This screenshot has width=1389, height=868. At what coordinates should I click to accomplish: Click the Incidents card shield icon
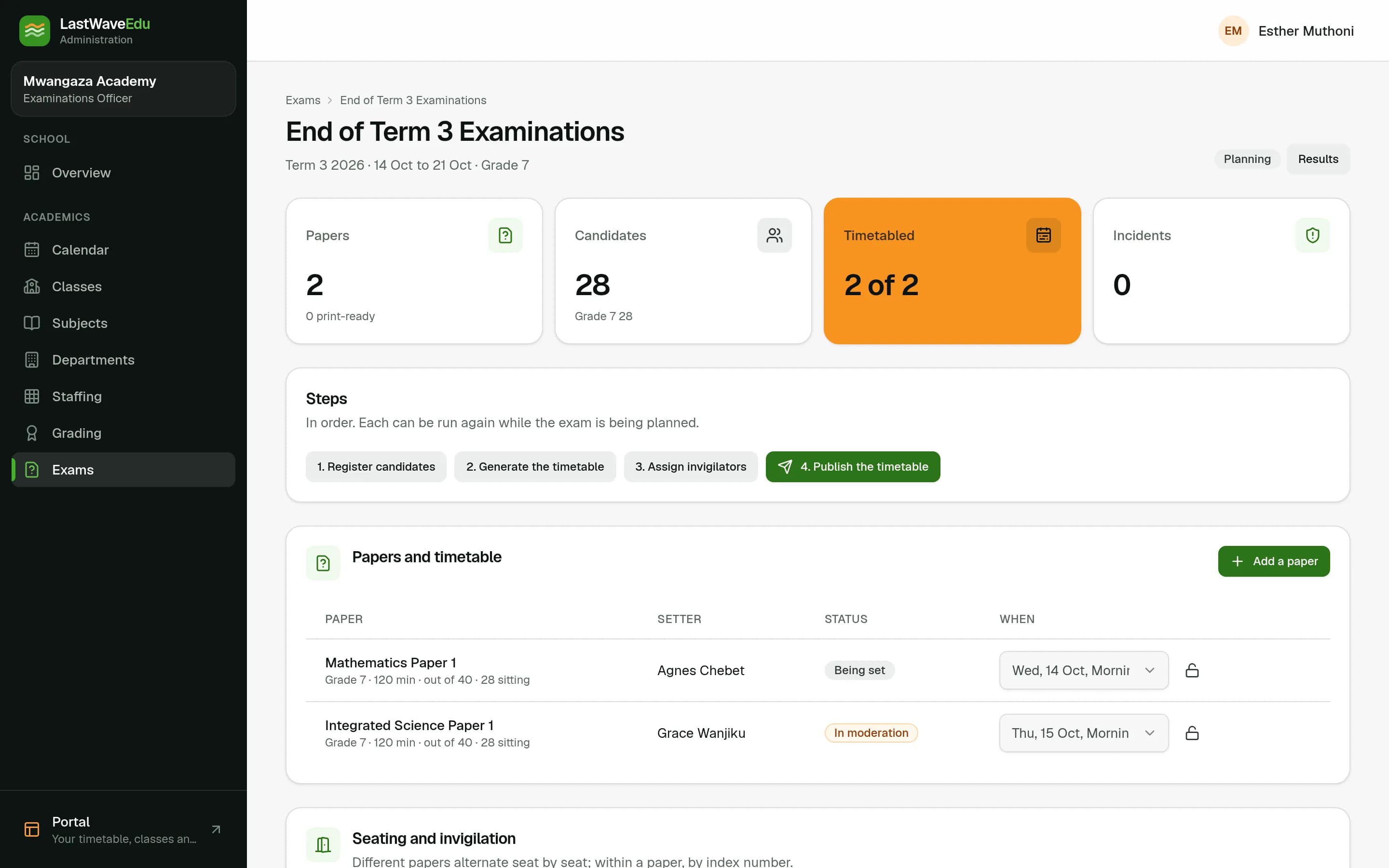[x=1313, y=235]
